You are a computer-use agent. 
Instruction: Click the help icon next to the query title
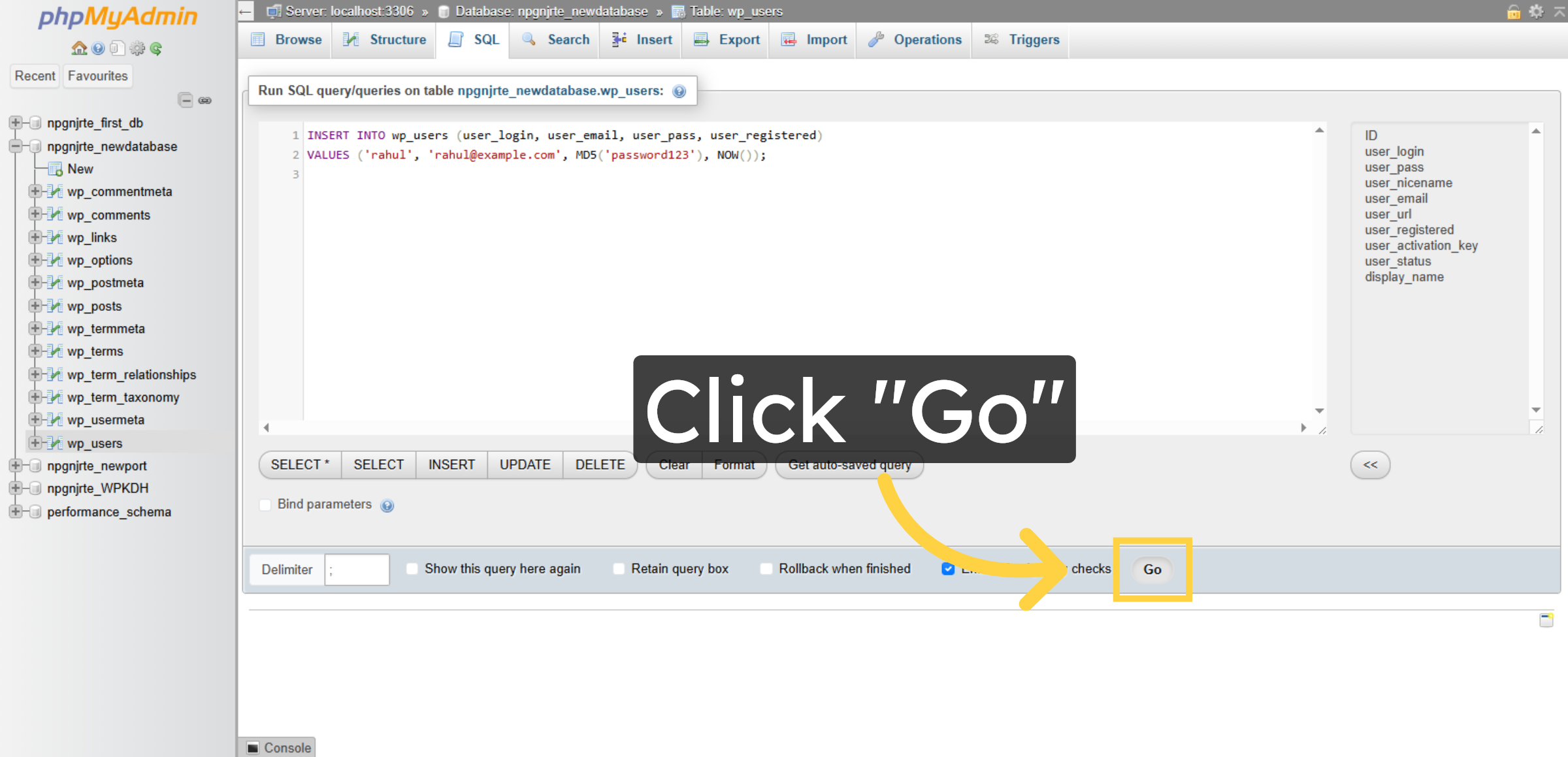pyautogui.click(x=679, y=91)
